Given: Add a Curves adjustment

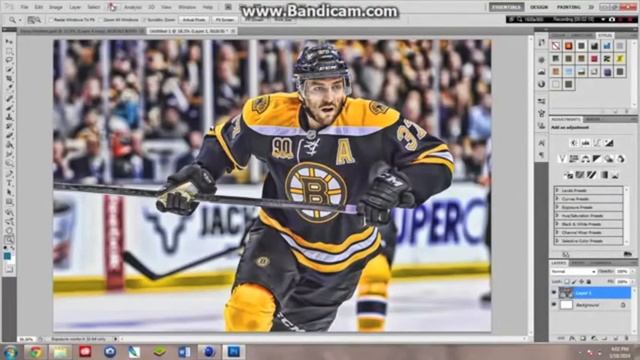Looking at the screenshot, I should (x=597, y=143).
